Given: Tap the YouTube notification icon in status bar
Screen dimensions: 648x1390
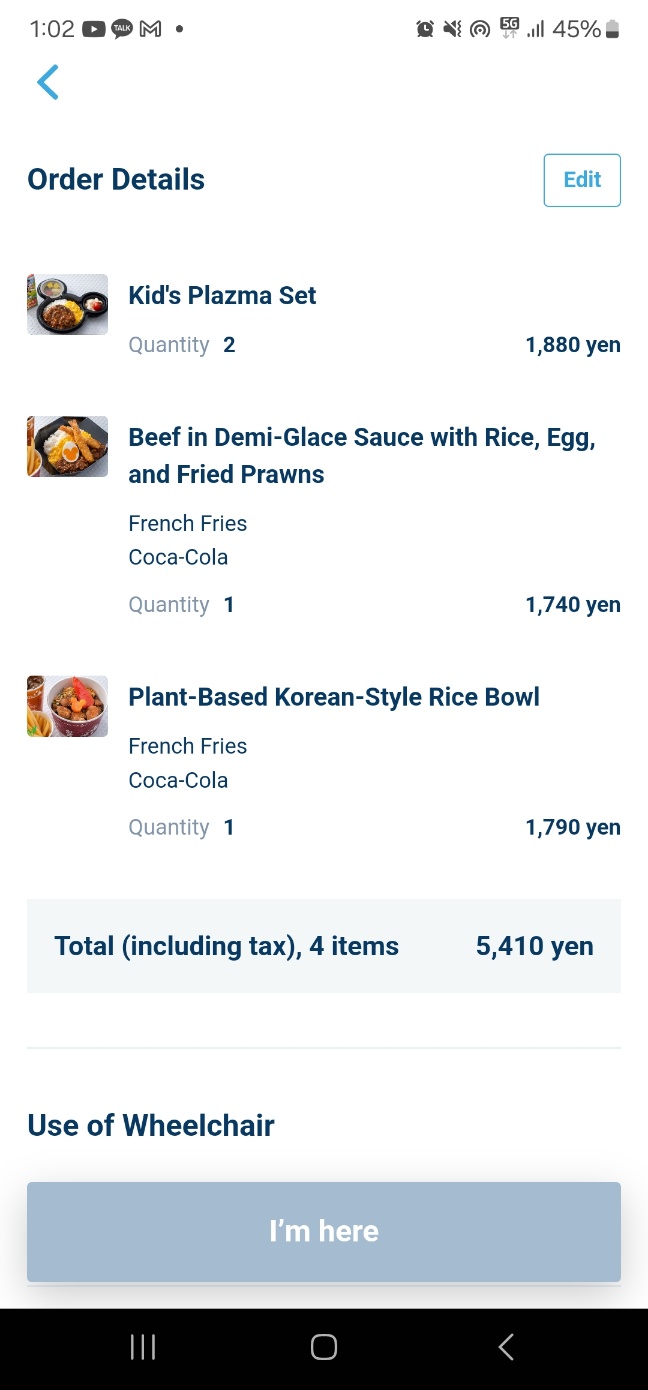Looking at the screenshot, I should click(x=94, y=29).
